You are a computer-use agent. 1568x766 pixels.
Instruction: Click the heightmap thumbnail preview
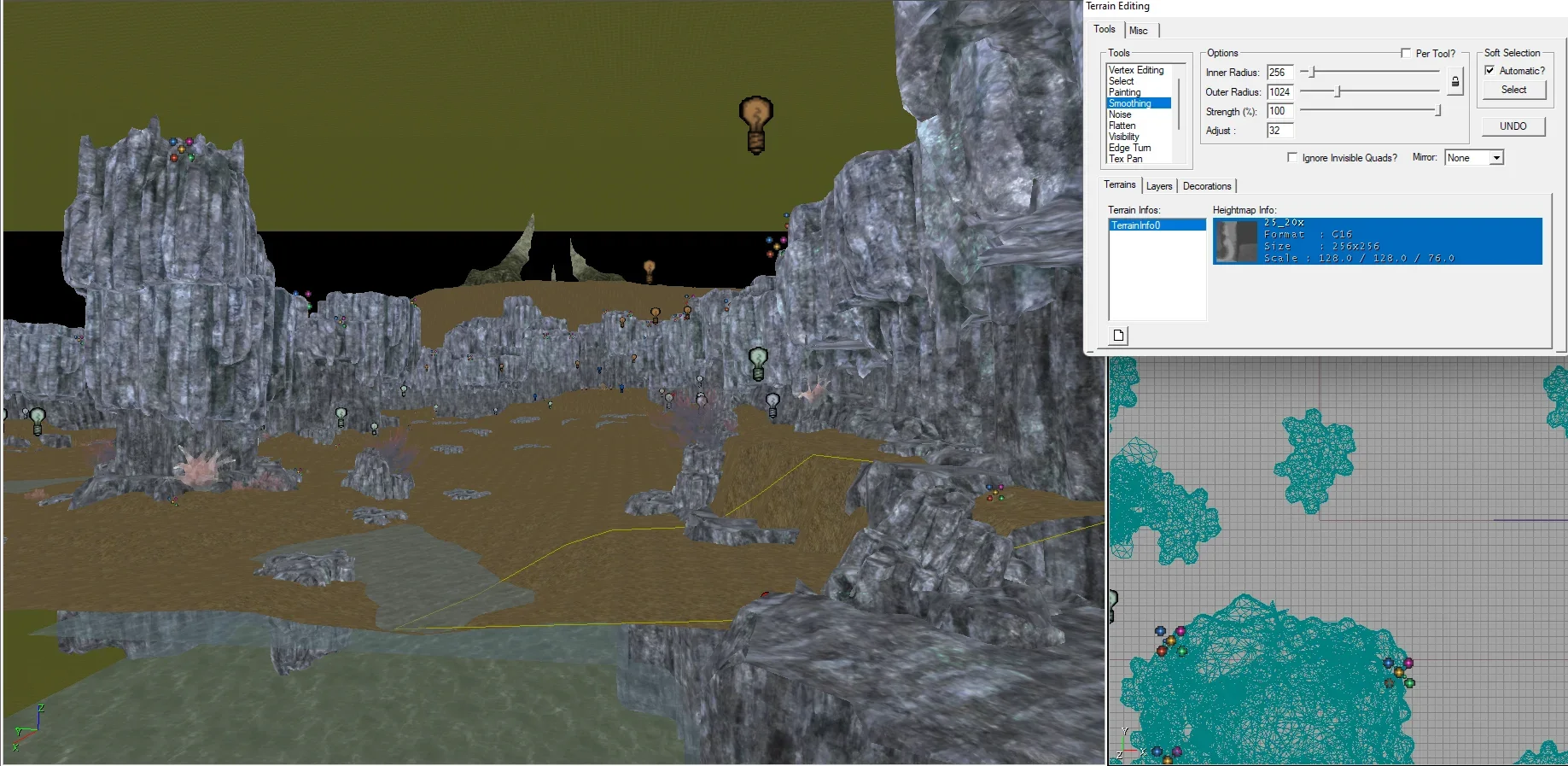click(1236, 241)
